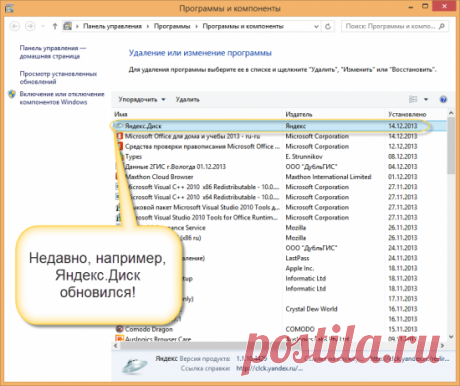Select Данные 2ГИС г.Вологда 01.12.2013 row
Viewport: 460px width, 386px height.
tap(279, 166)
